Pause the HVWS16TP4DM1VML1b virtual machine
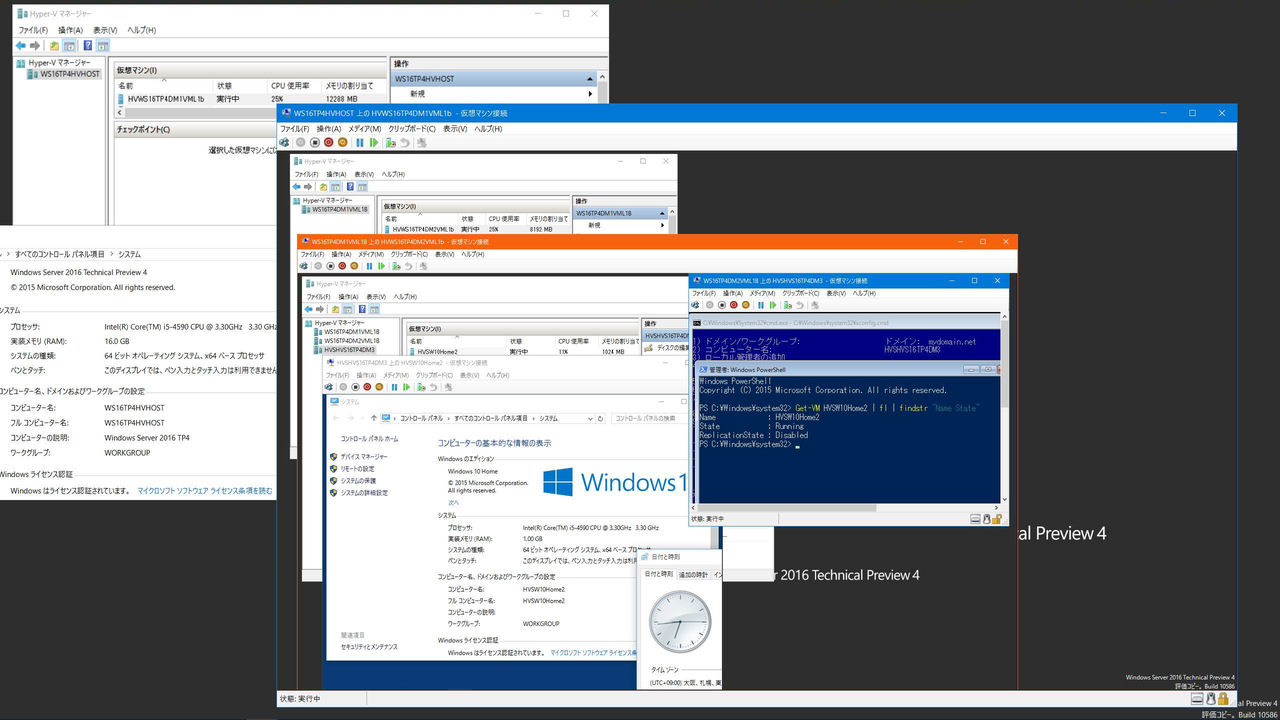Viewport: 1280px width, 720px height. 360,142
